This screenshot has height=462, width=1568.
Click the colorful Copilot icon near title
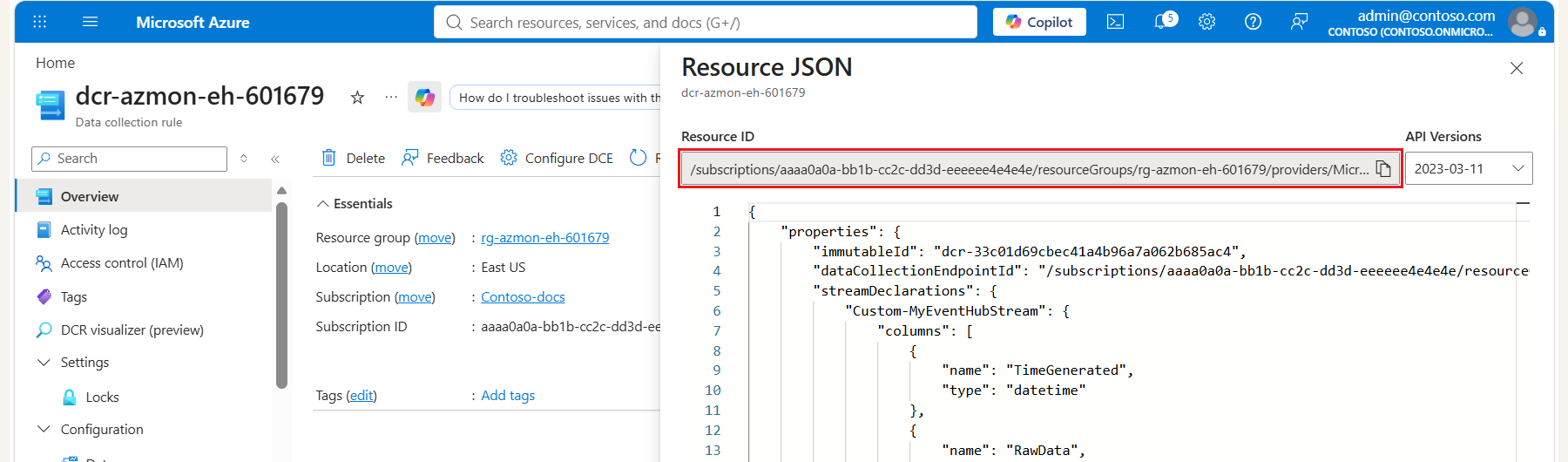(x=425, y=98)
